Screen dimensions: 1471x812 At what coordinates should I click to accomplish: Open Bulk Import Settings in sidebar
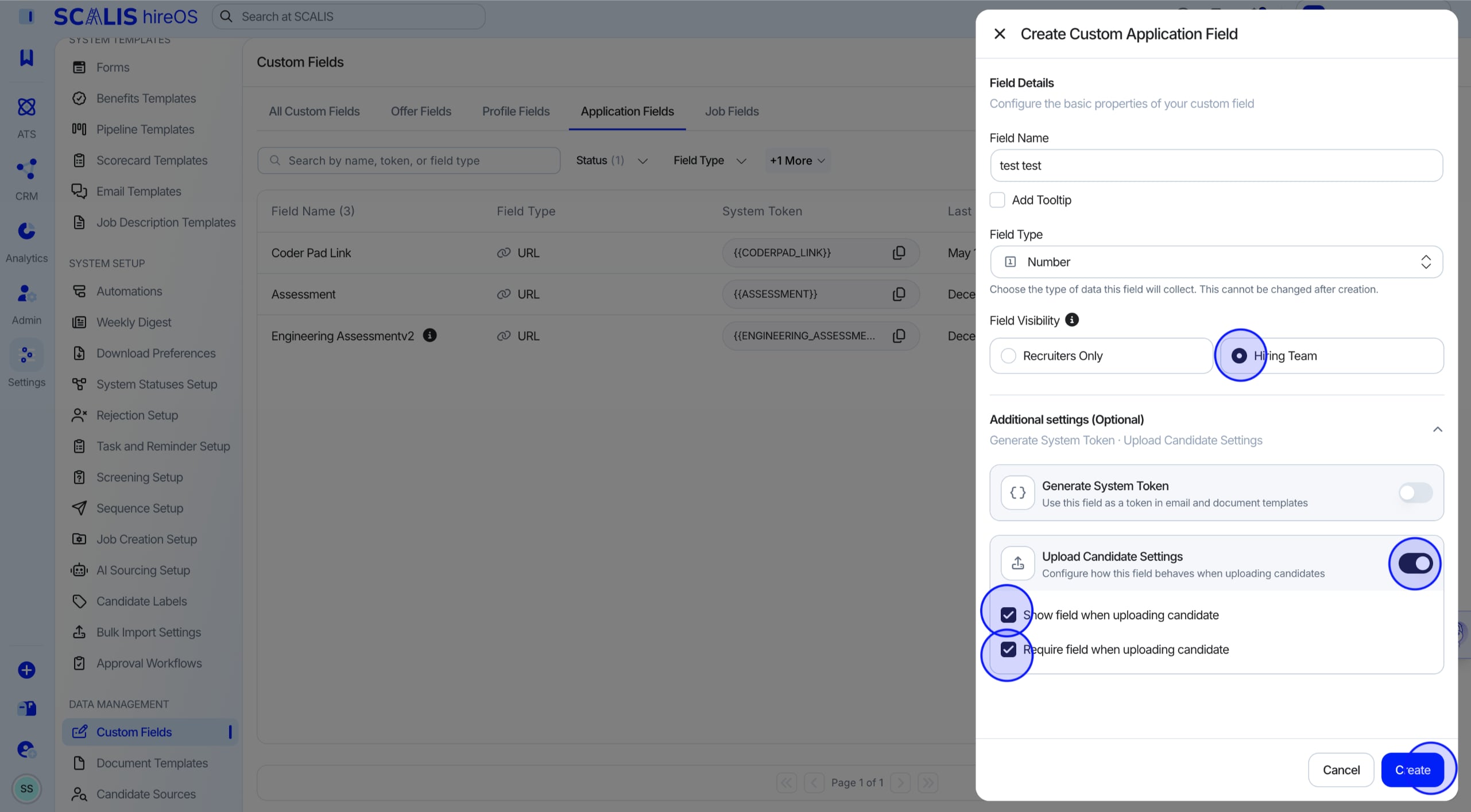point(150,632)
